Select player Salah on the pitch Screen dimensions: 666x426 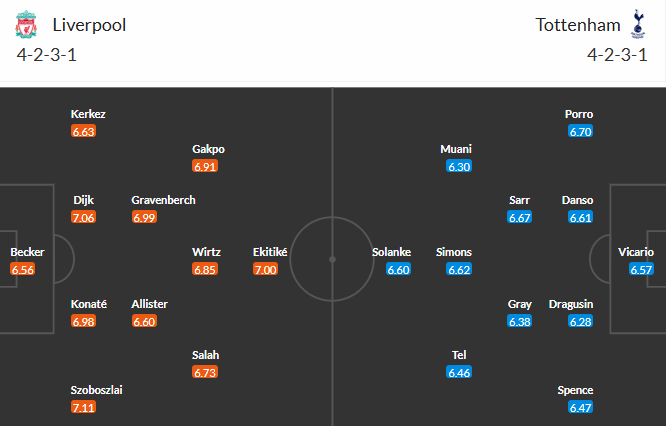point(205,355)
